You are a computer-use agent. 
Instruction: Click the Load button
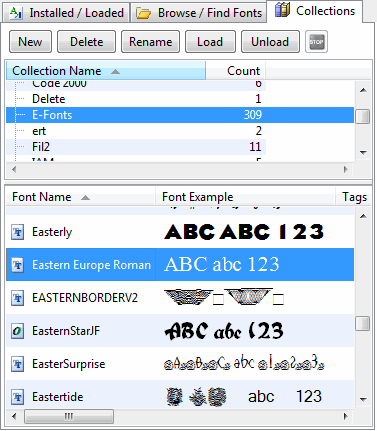(x=210, y=42)
